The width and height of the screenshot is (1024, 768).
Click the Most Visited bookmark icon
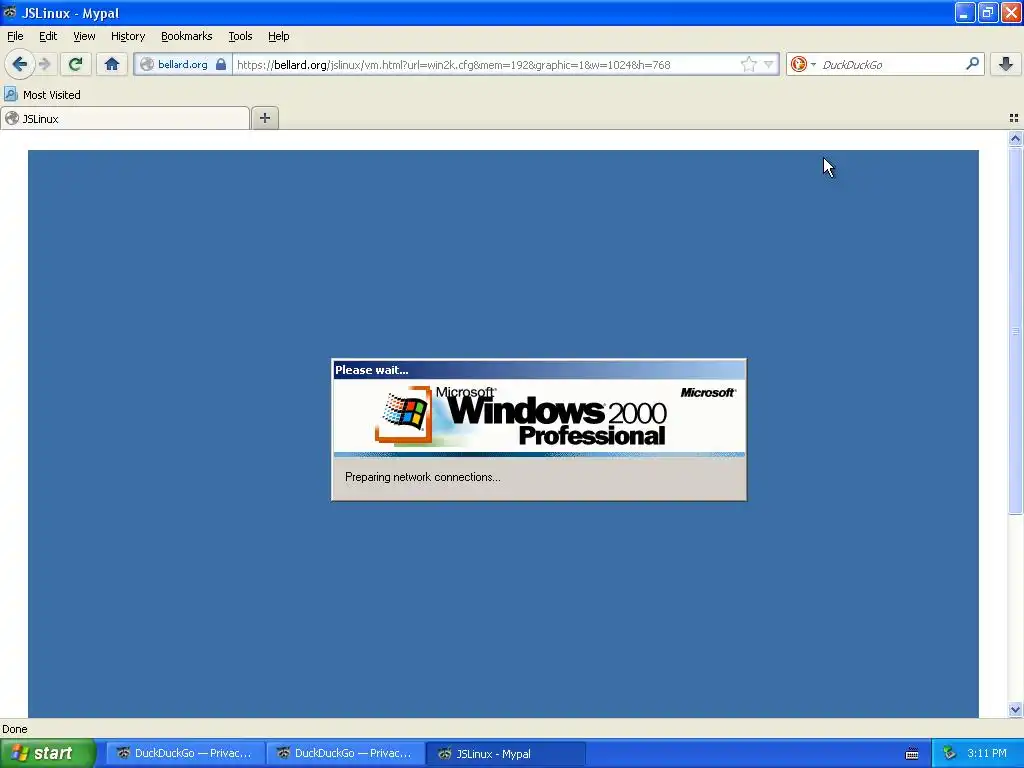10,94
